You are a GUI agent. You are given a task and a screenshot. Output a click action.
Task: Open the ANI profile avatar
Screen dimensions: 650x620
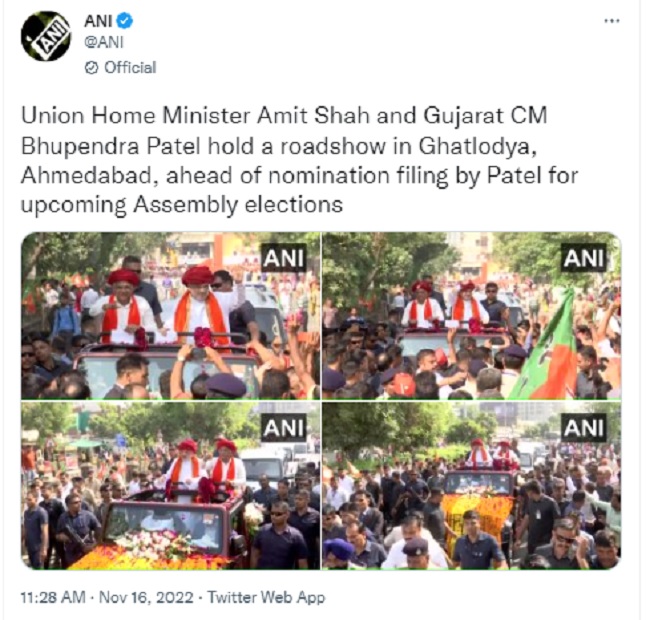click(46, 36)
